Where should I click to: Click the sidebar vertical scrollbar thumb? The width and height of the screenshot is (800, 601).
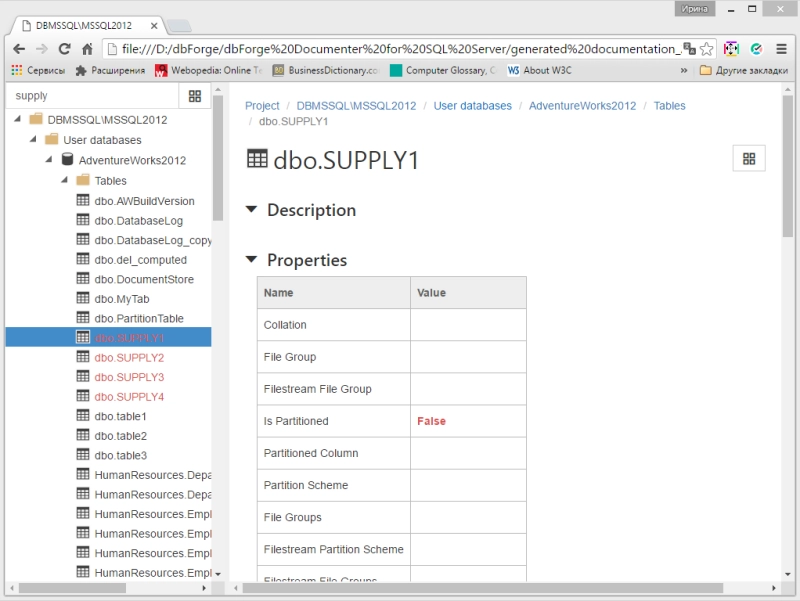tap(218, 158)
